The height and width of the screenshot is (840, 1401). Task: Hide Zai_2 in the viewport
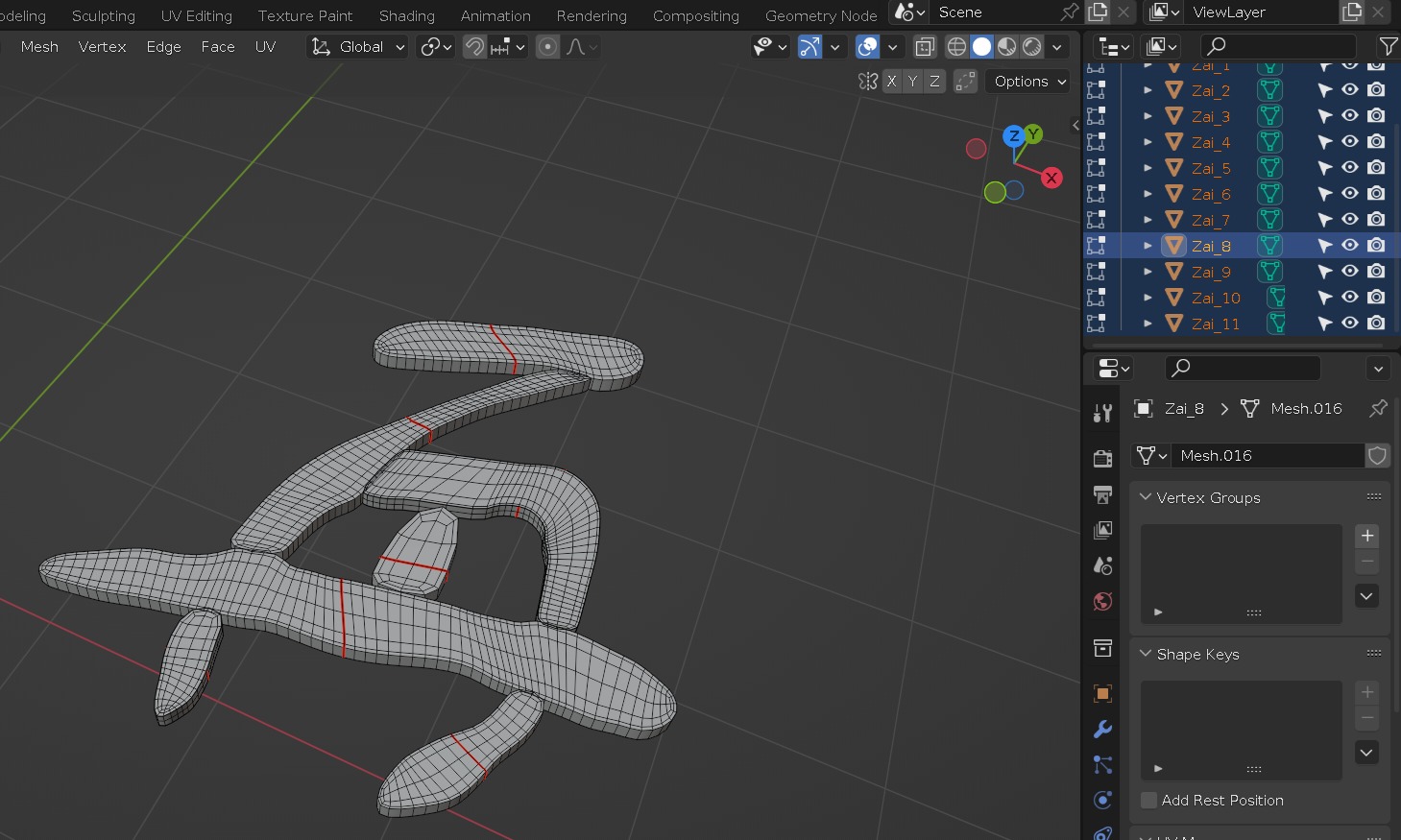point(1350,90)
